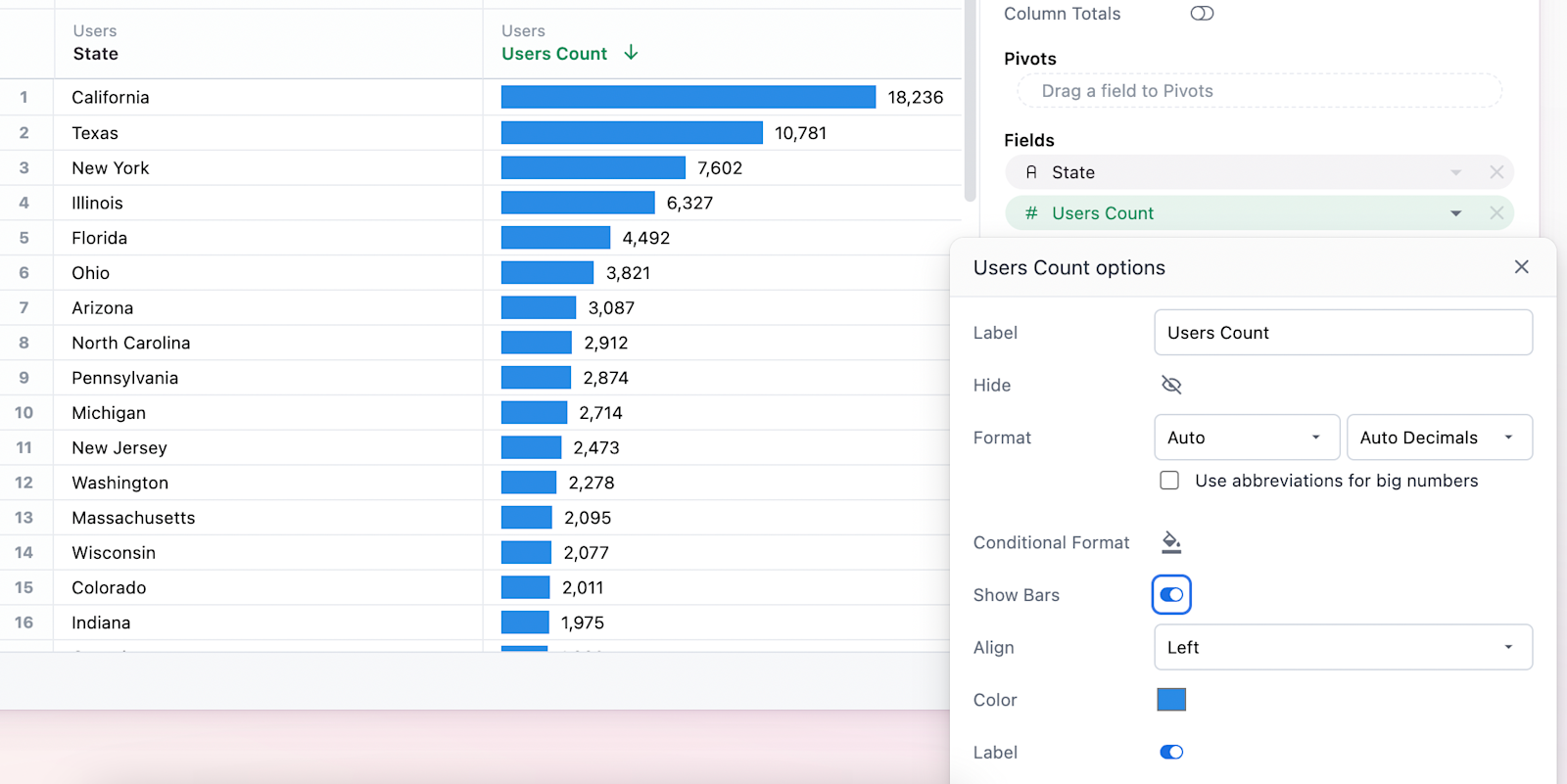Remove the Users Count field
Screen dimensions: 1567x784
[1496, 213]
